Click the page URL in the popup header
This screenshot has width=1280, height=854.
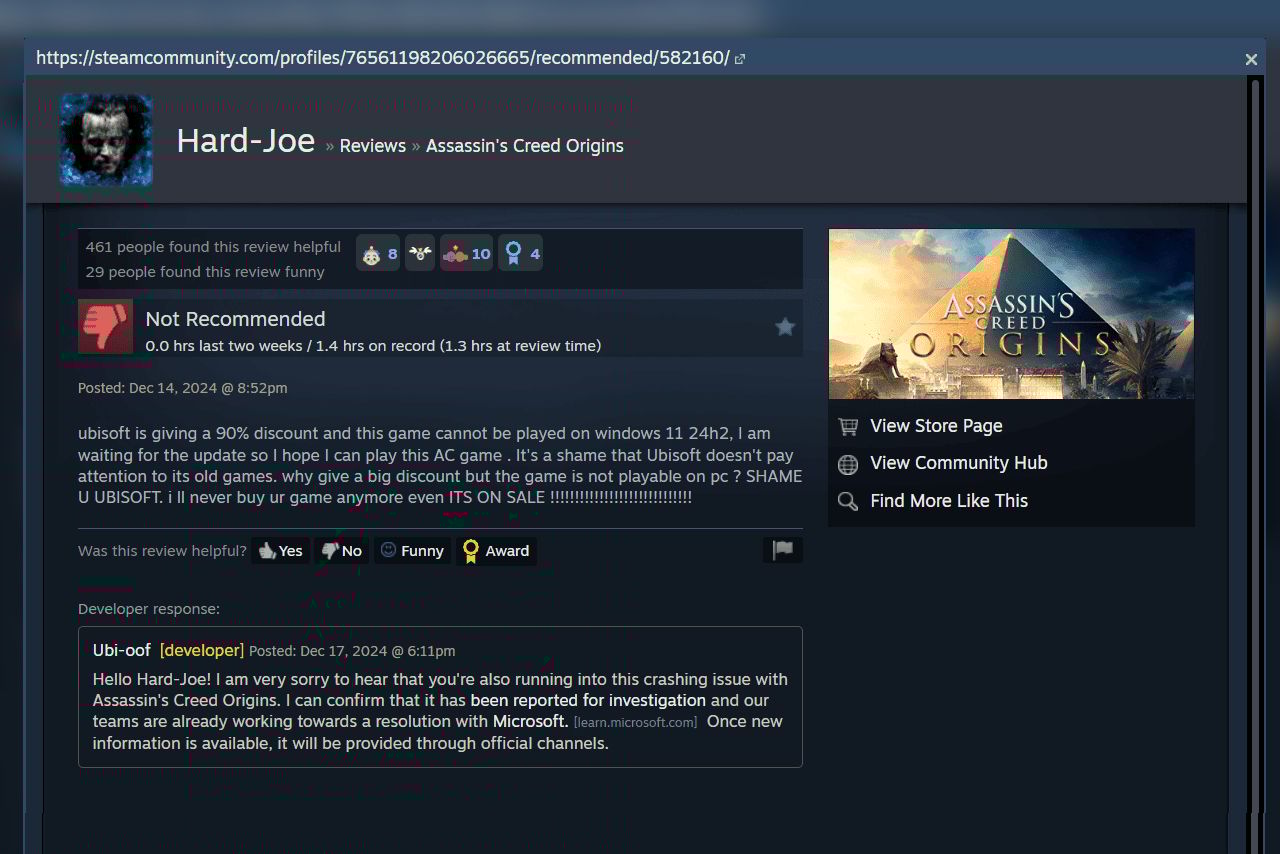pyautogui.click(x=383, y=58)
